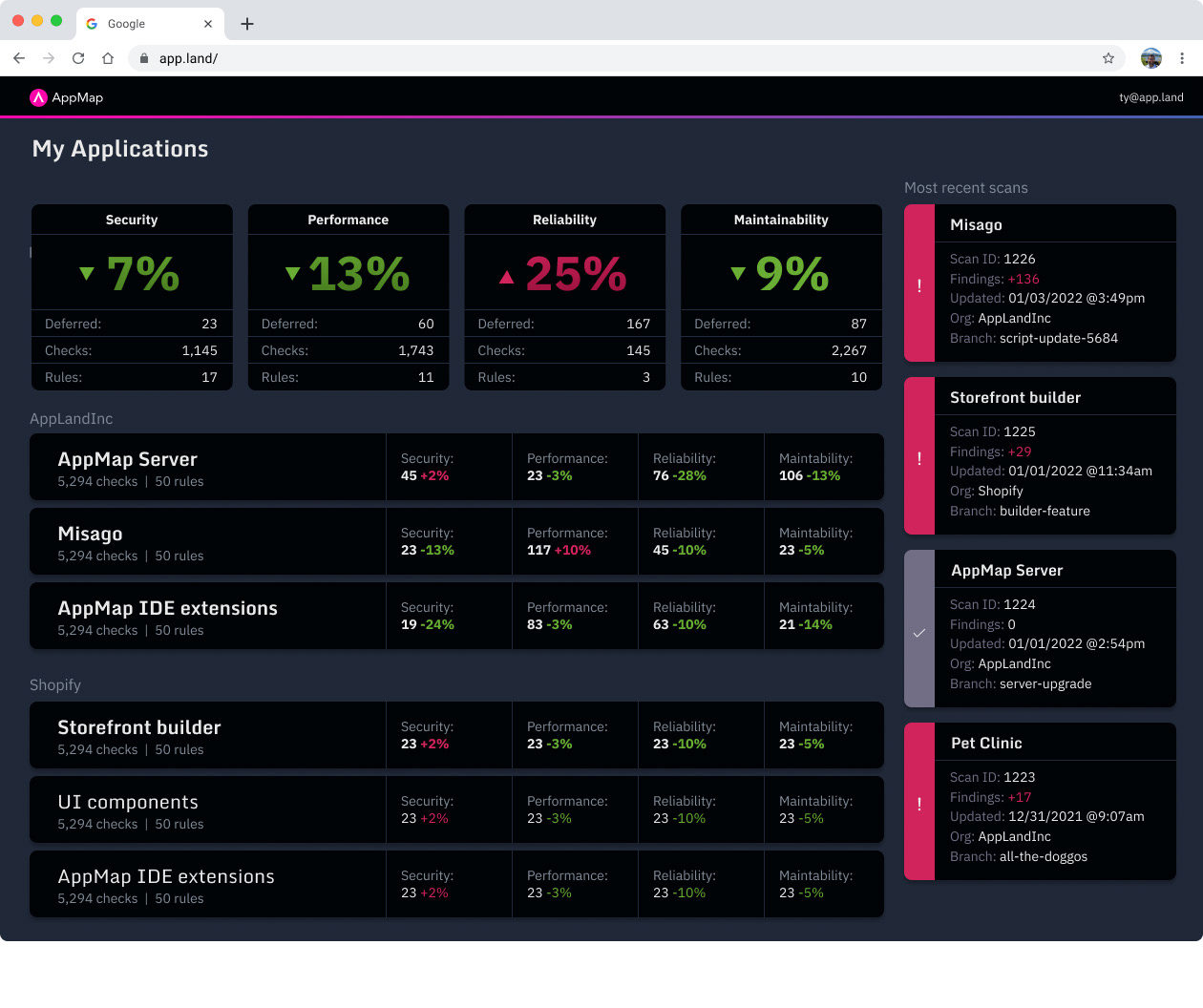Open UI components application row
The height and width of the screenshot is (1008, 1203).
[x=456, y=809]
